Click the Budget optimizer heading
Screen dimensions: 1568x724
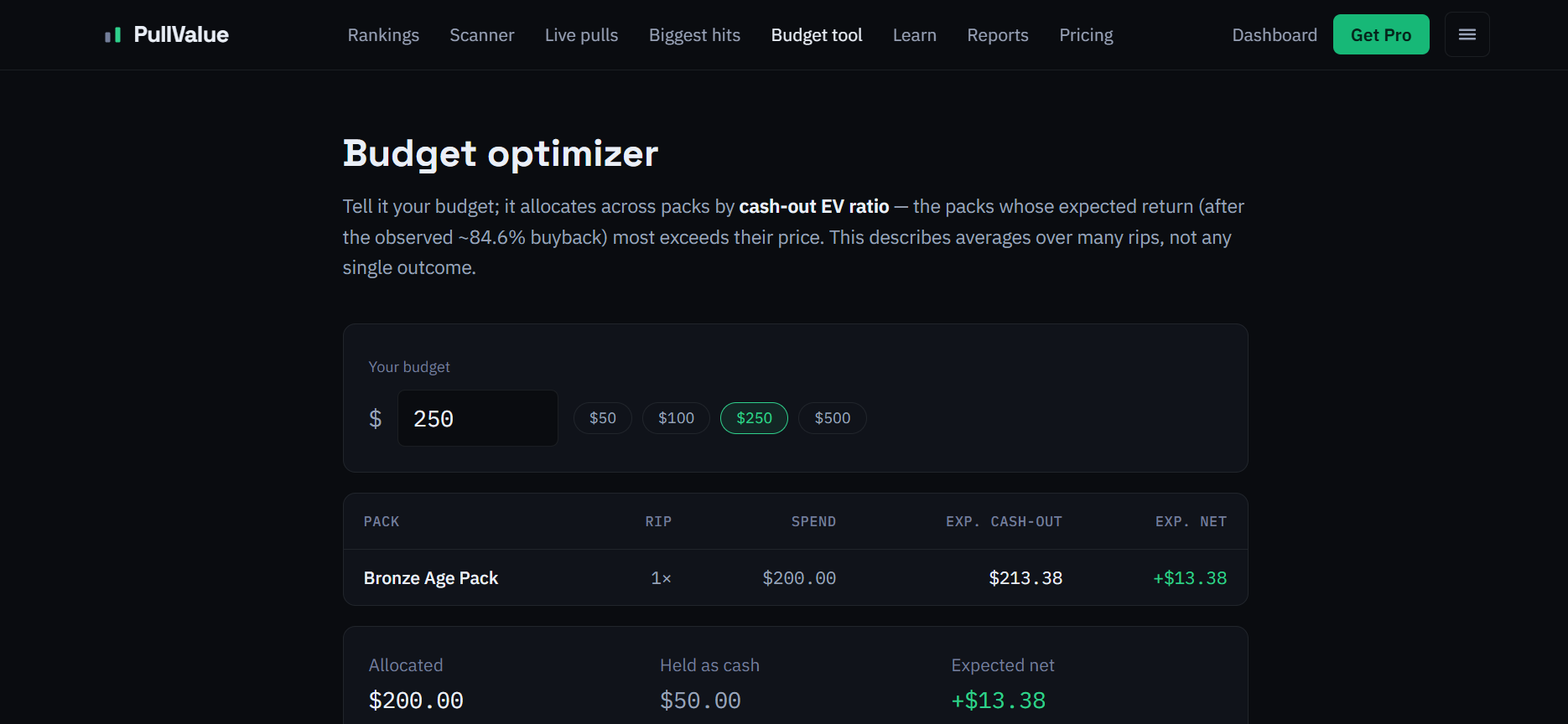tap(501, 154)
